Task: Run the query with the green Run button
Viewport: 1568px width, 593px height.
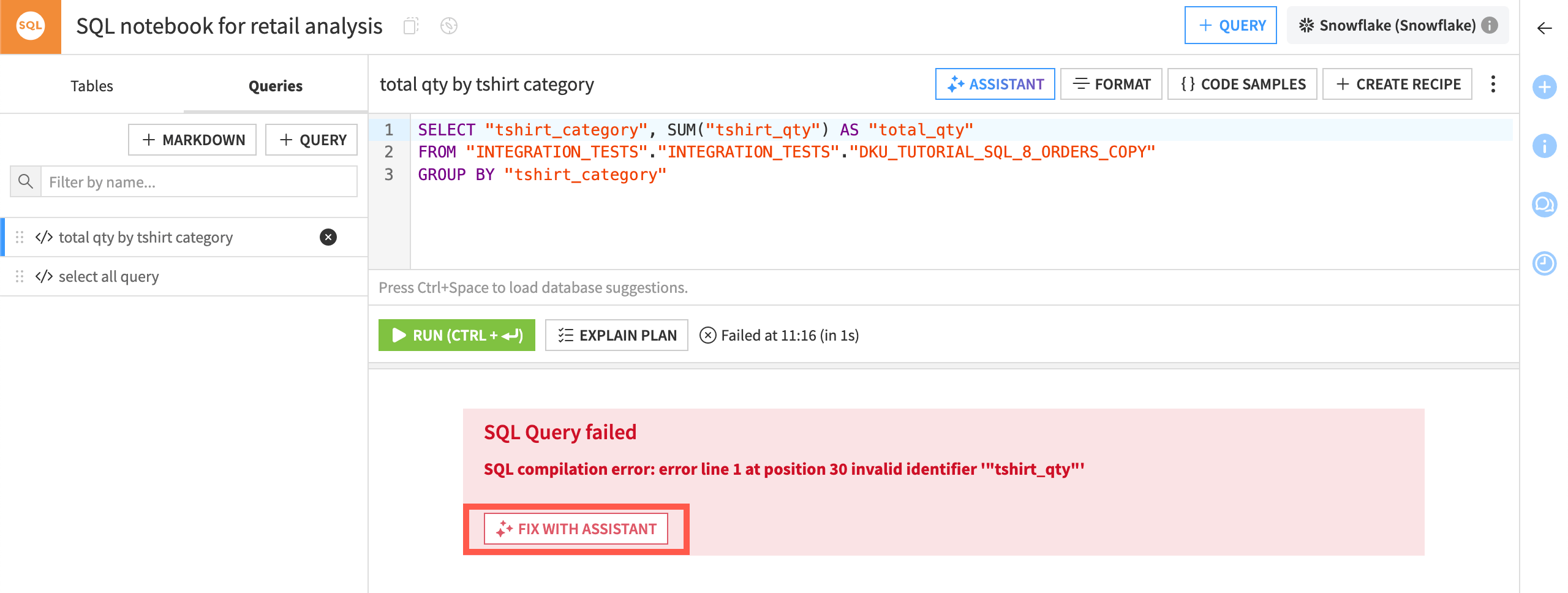Action: click(x=456, y=335)
